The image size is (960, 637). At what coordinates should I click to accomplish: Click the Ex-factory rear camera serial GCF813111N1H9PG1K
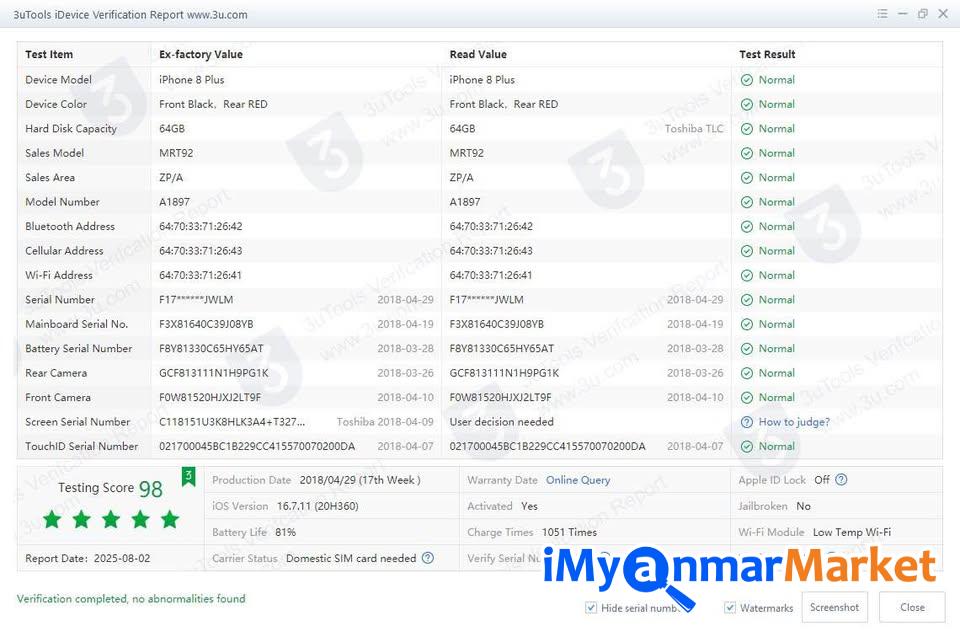[x=214, y=374]
